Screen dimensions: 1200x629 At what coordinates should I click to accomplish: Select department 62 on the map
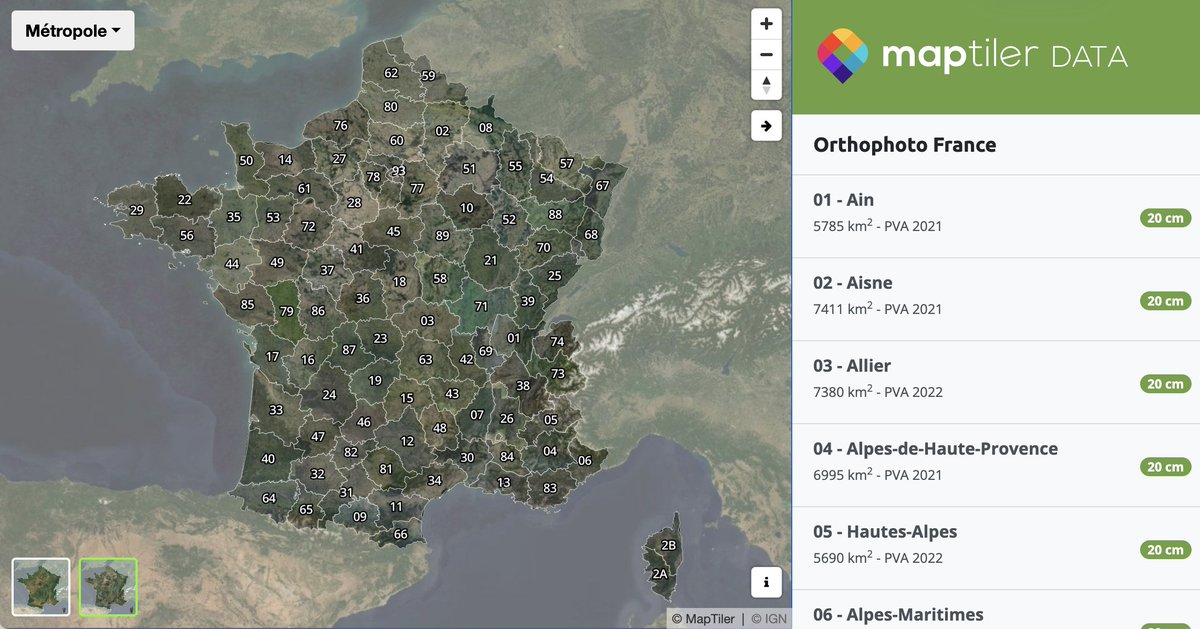[x=391, y=73]
